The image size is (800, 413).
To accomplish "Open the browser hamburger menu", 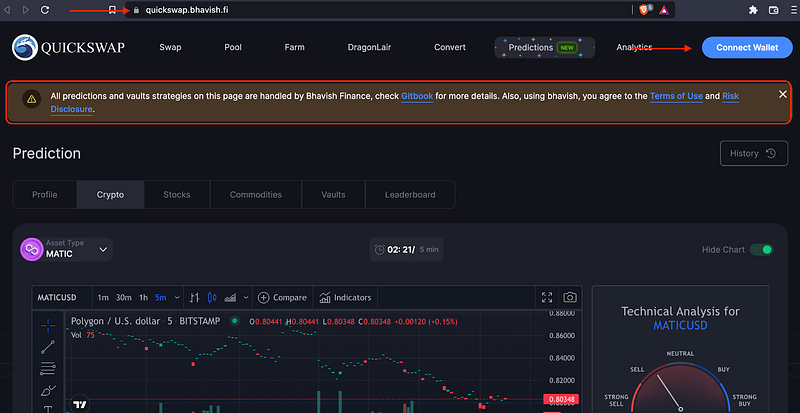I will [792, 10].
